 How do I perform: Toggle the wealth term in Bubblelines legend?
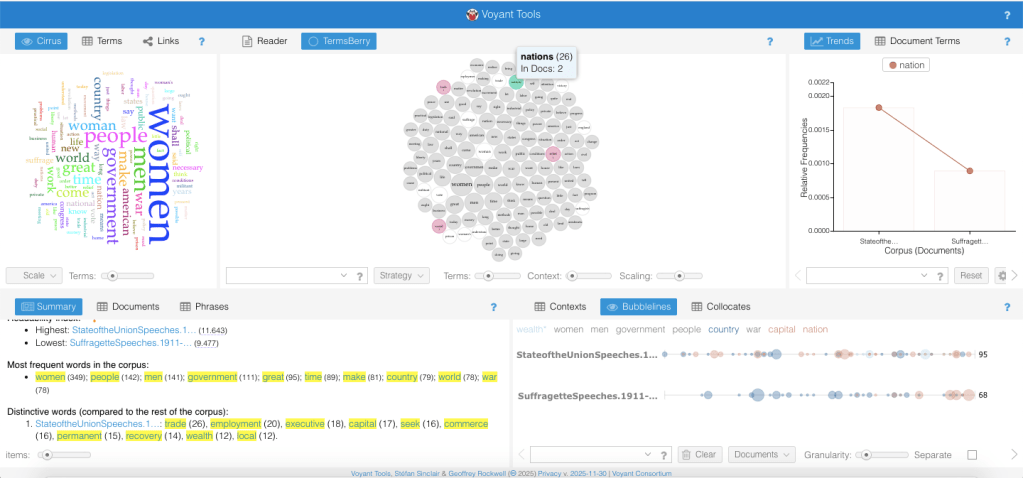coord(531,329)
